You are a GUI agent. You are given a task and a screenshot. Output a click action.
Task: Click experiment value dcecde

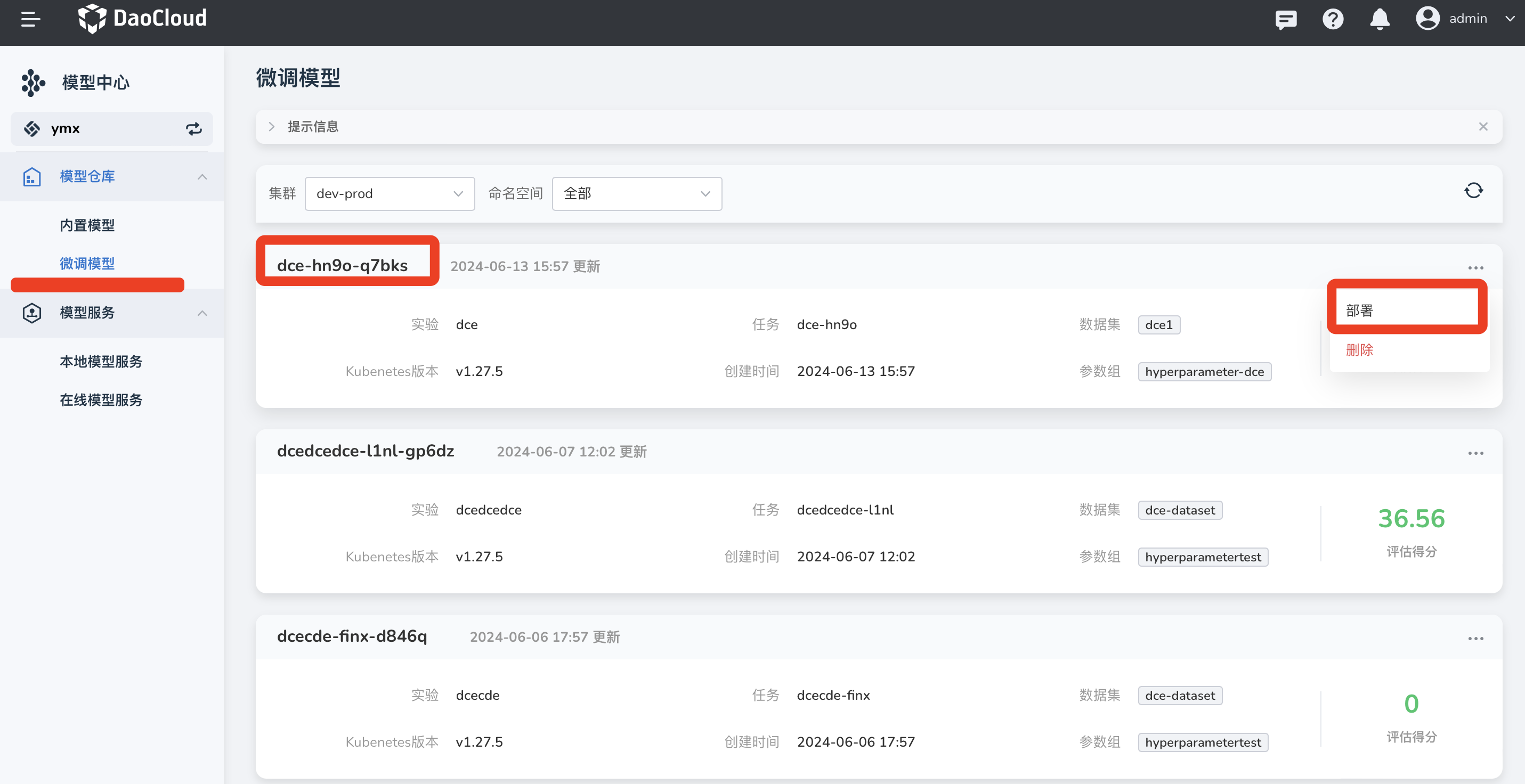pos(477,695)
